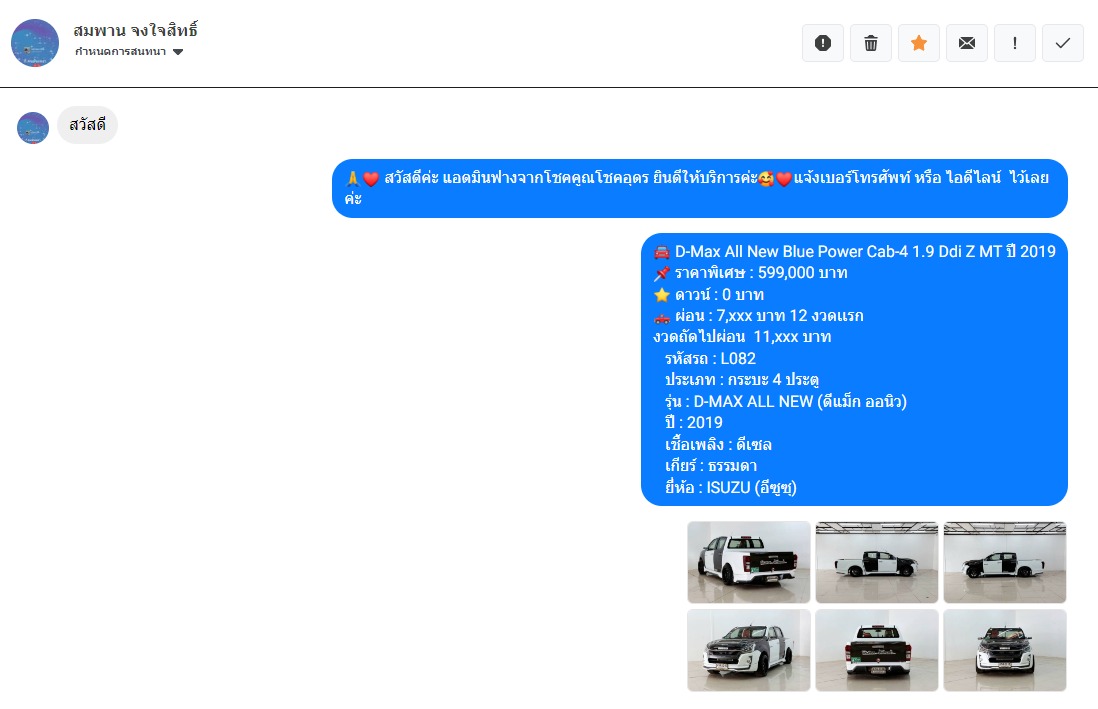Select the car code line L082
The image size is (1098, 709).
[711, 359]
